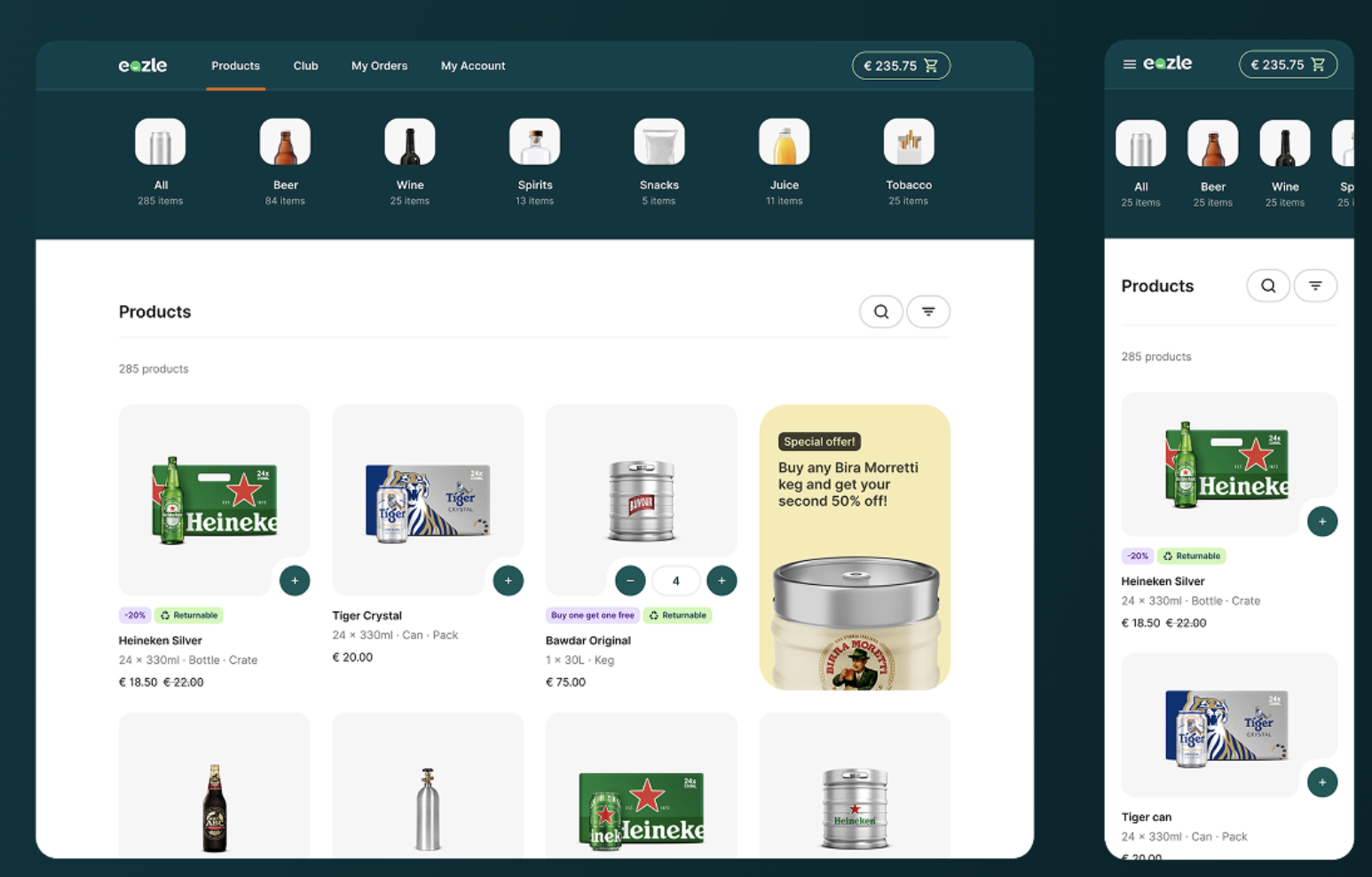Select the Snacks category icon

click(x=659, y=143)
